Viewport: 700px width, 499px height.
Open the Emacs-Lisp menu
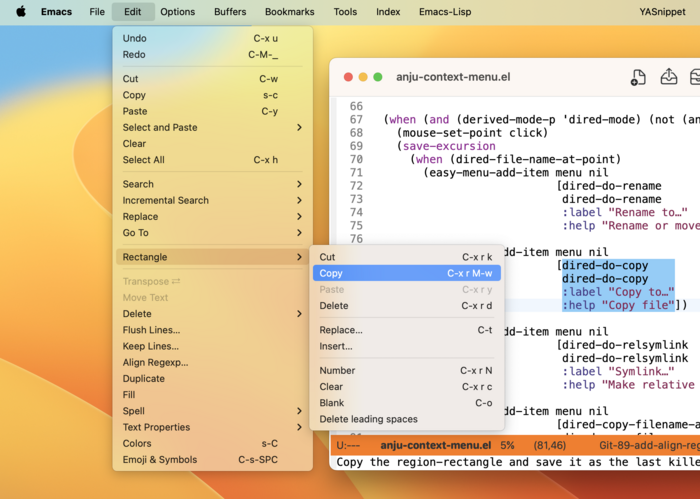point(445,12)
